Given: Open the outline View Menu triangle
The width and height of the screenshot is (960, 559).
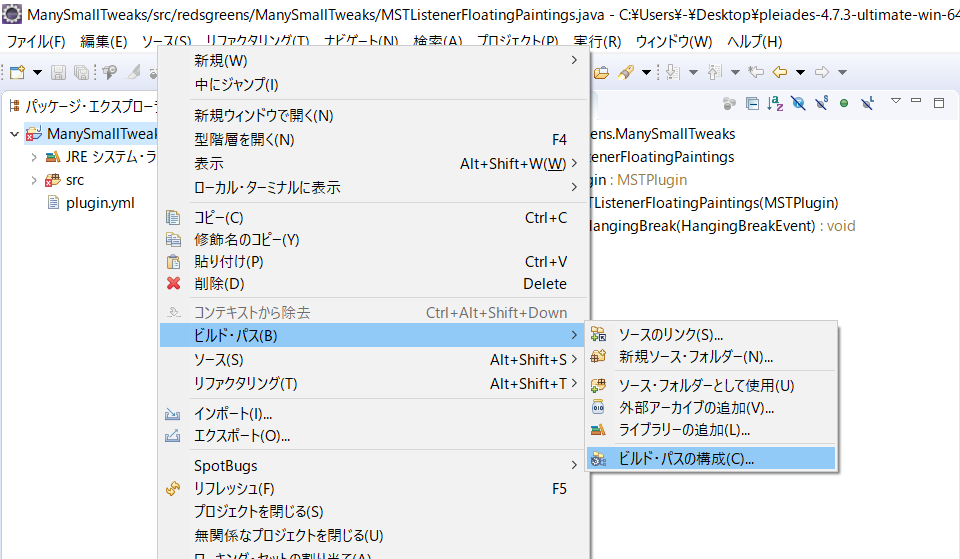Looking at the screenshot, I should (896, 101).
